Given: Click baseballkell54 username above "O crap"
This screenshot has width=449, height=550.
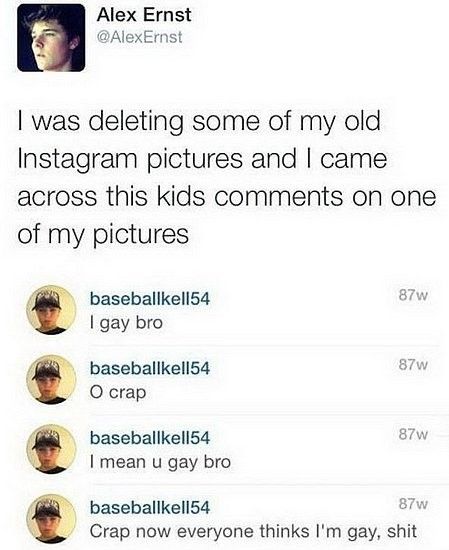Looking at the screenshot, I should tap(150, 368).
